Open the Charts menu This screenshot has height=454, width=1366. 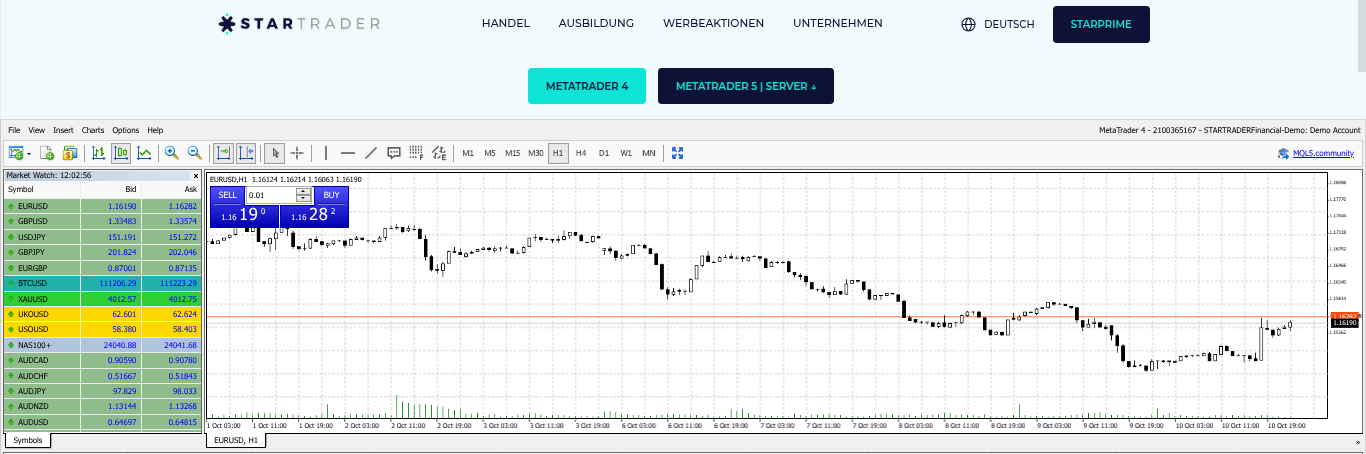(93, 130)
